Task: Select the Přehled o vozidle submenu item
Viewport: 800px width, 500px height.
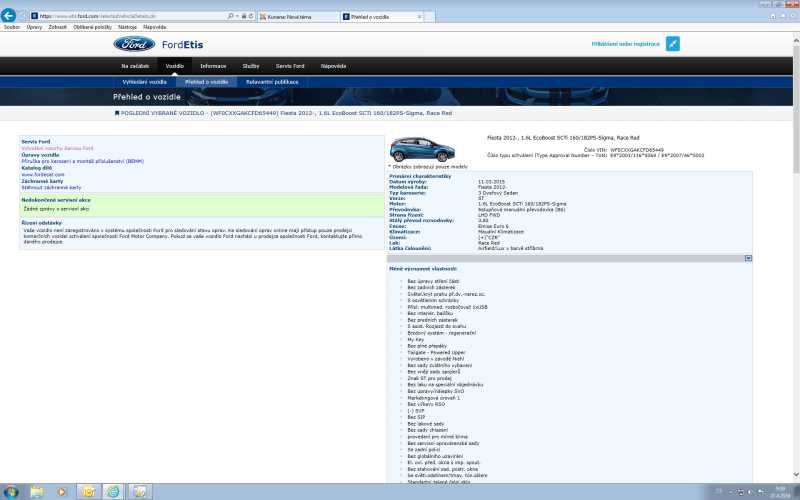Action: coord(206,82)
